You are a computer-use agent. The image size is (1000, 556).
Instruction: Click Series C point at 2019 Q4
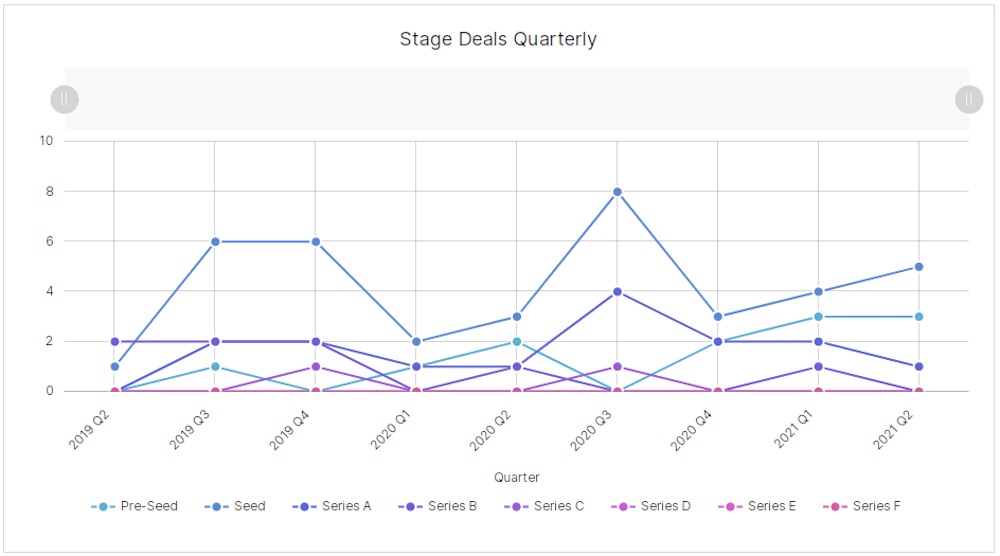[x=315, y=366]
